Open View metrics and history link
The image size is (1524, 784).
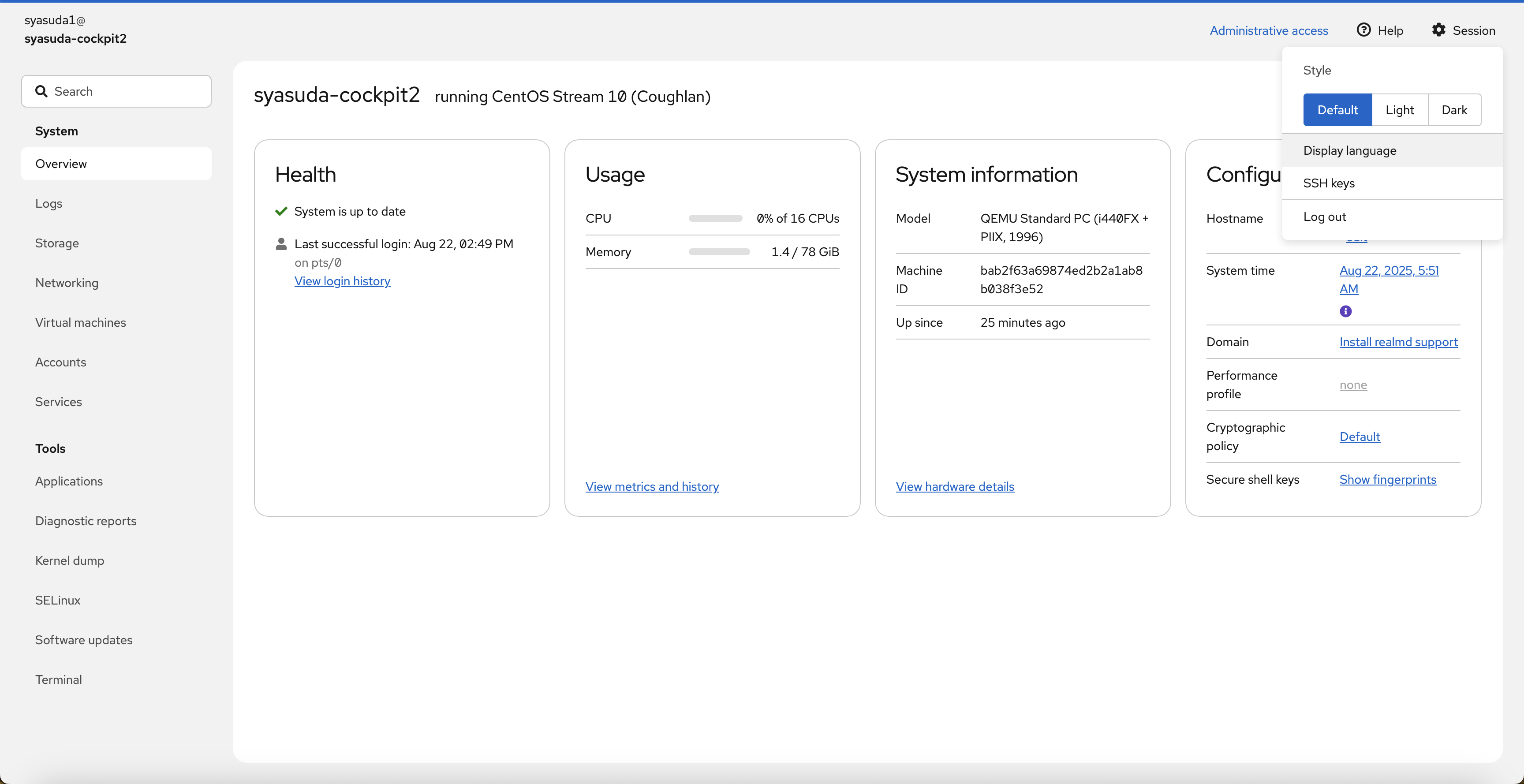point(652,486)
